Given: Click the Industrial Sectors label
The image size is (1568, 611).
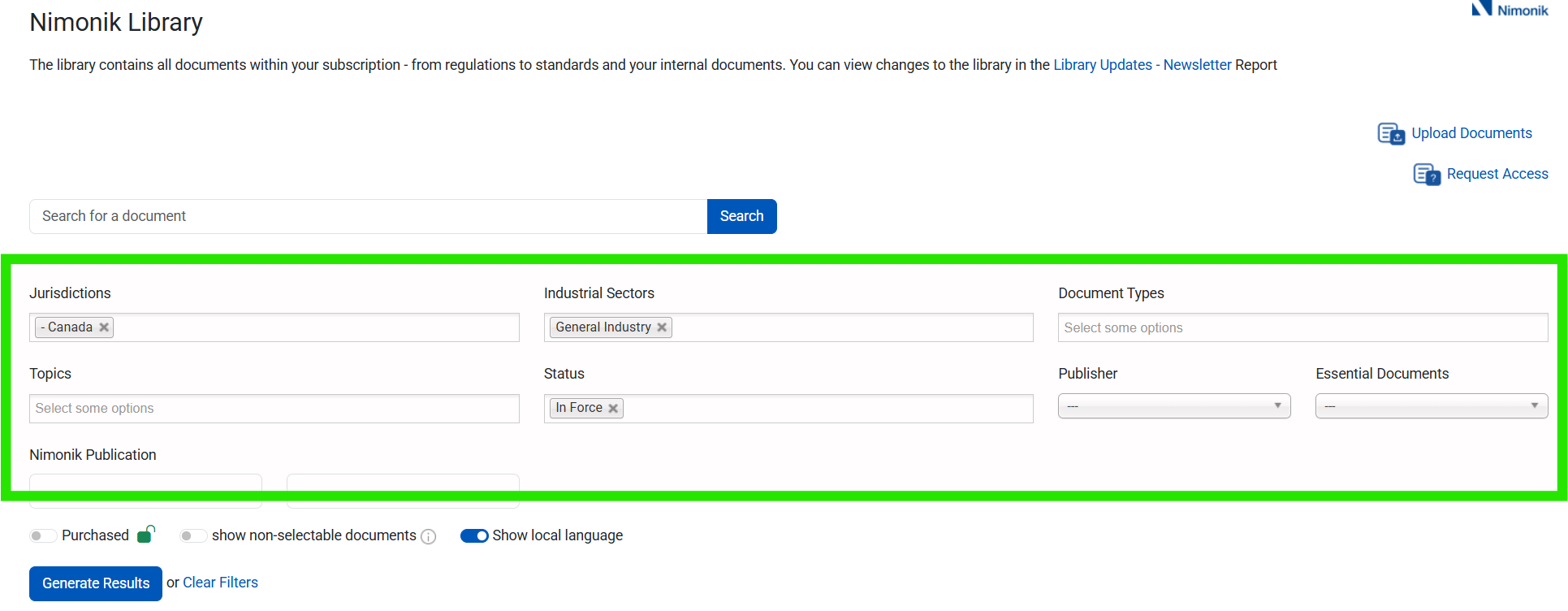Looking at the screenshot, I should point(599,293).
